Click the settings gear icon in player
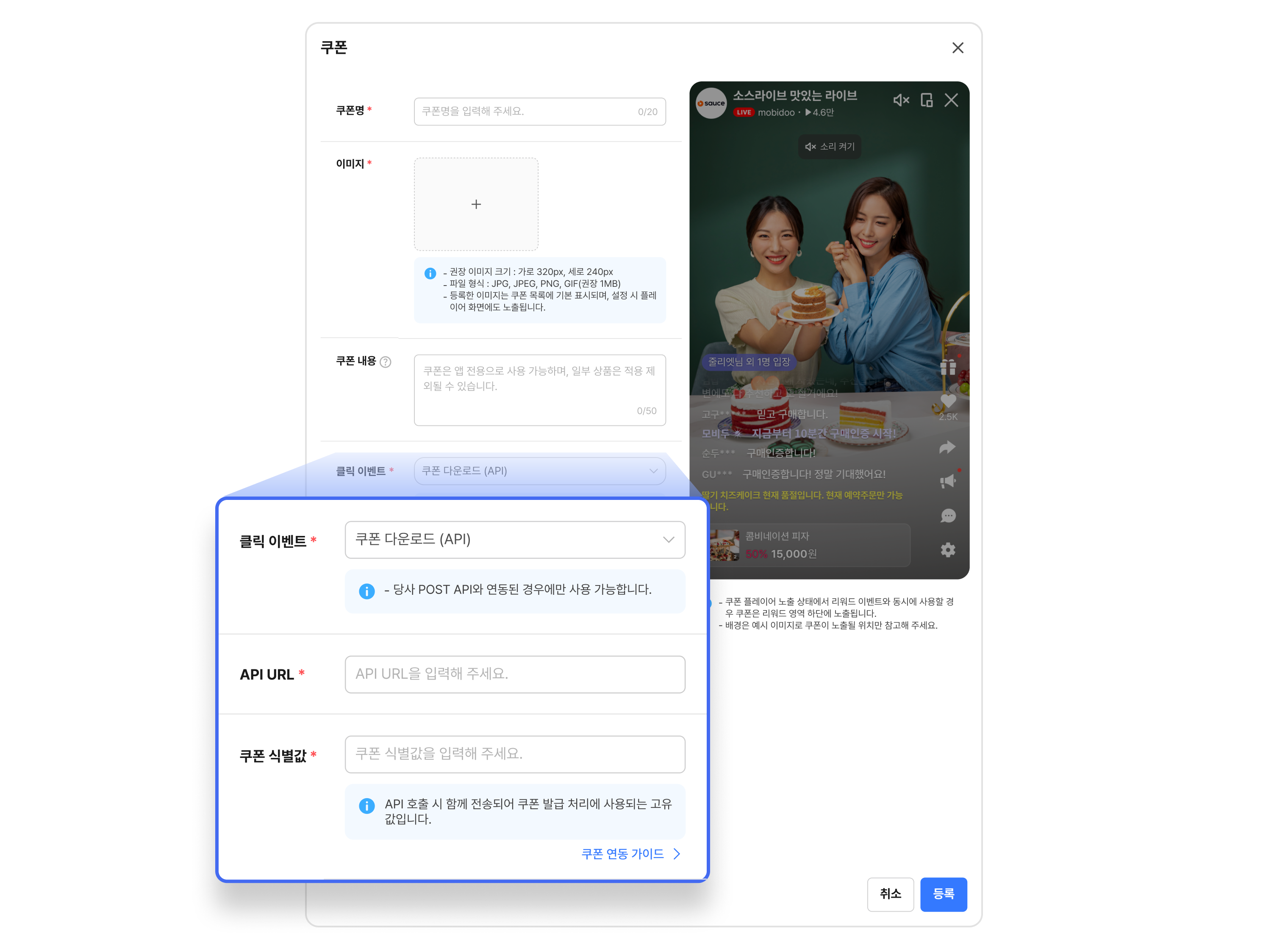The width and height of the screenshot is (1288, 949). 947,550
